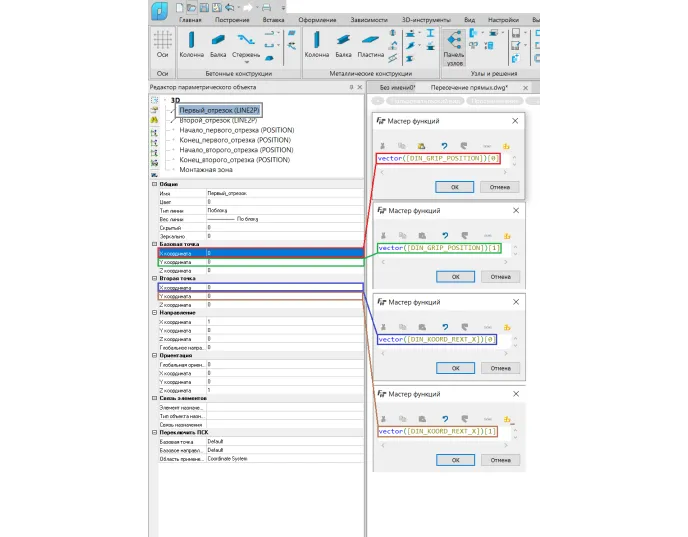The height and width of the screenshot is (537, 688).
Task: Confirm OK in KOORD_REXT_X [0] dialog
Action: click(x=455, y=368)
